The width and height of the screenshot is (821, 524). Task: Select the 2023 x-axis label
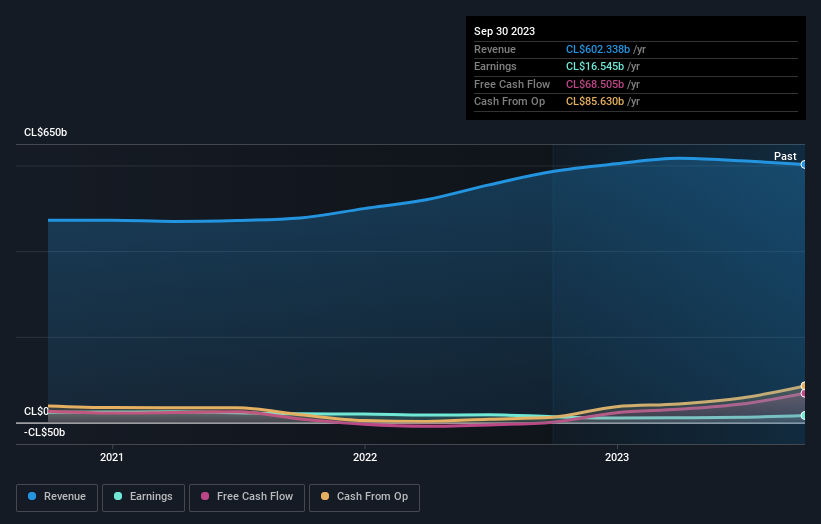(x=617, y=457)
